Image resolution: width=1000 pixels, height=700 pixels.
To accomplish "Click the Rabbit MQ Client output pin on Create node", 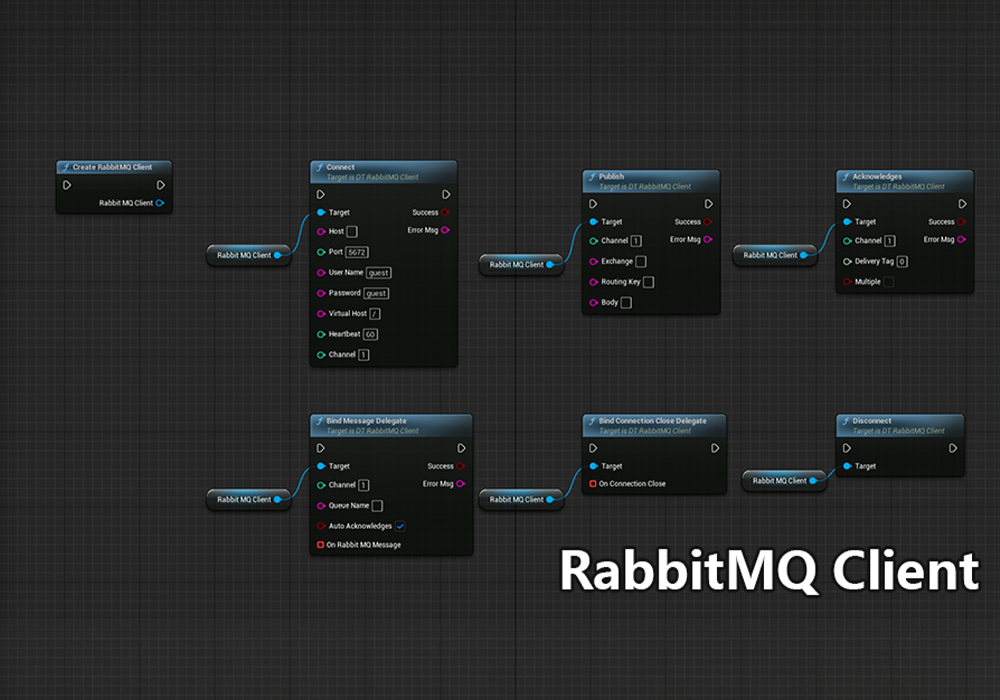I will tap(162, 202).
